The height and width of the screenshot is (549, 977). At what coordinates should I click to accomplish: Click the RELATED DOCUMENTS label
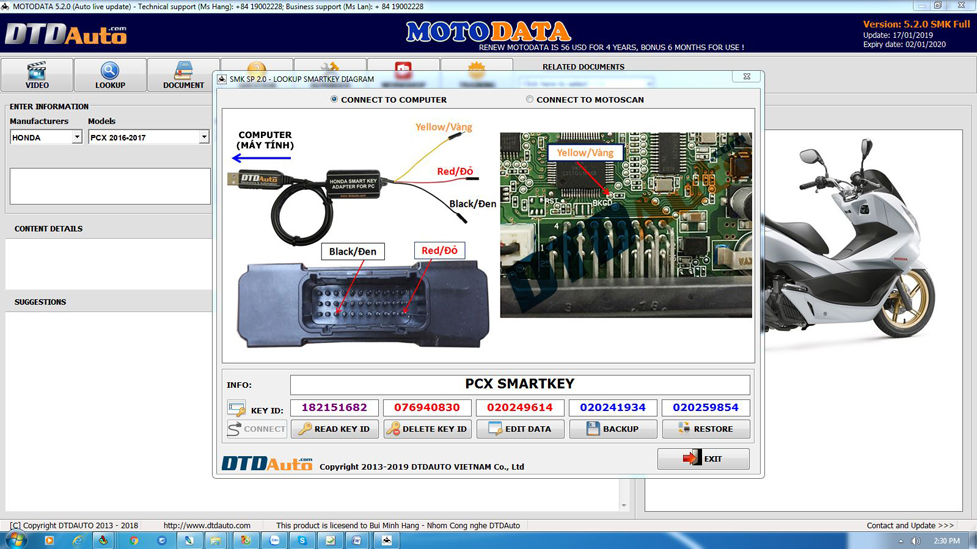583,67
